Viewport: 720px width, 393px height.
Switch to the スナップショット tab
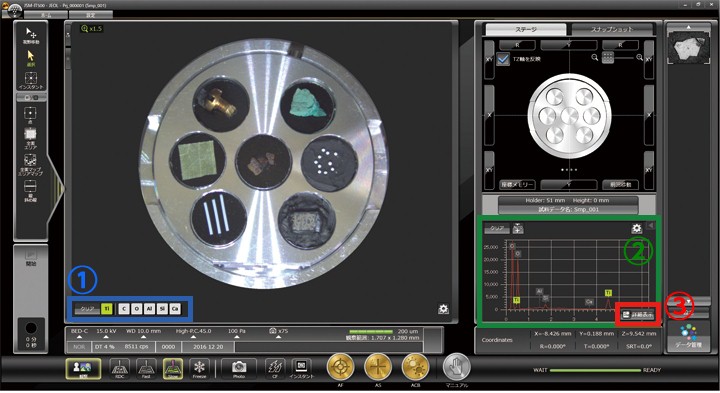[612, 29]
